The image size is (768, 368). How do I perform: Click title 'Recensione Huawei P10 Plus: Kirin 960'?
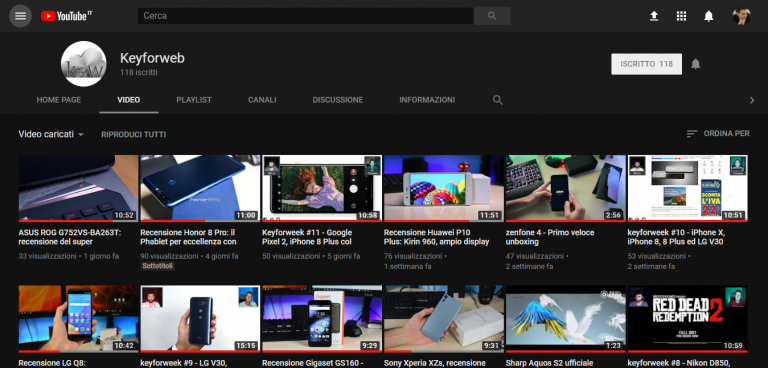click(x=437, y=237)
